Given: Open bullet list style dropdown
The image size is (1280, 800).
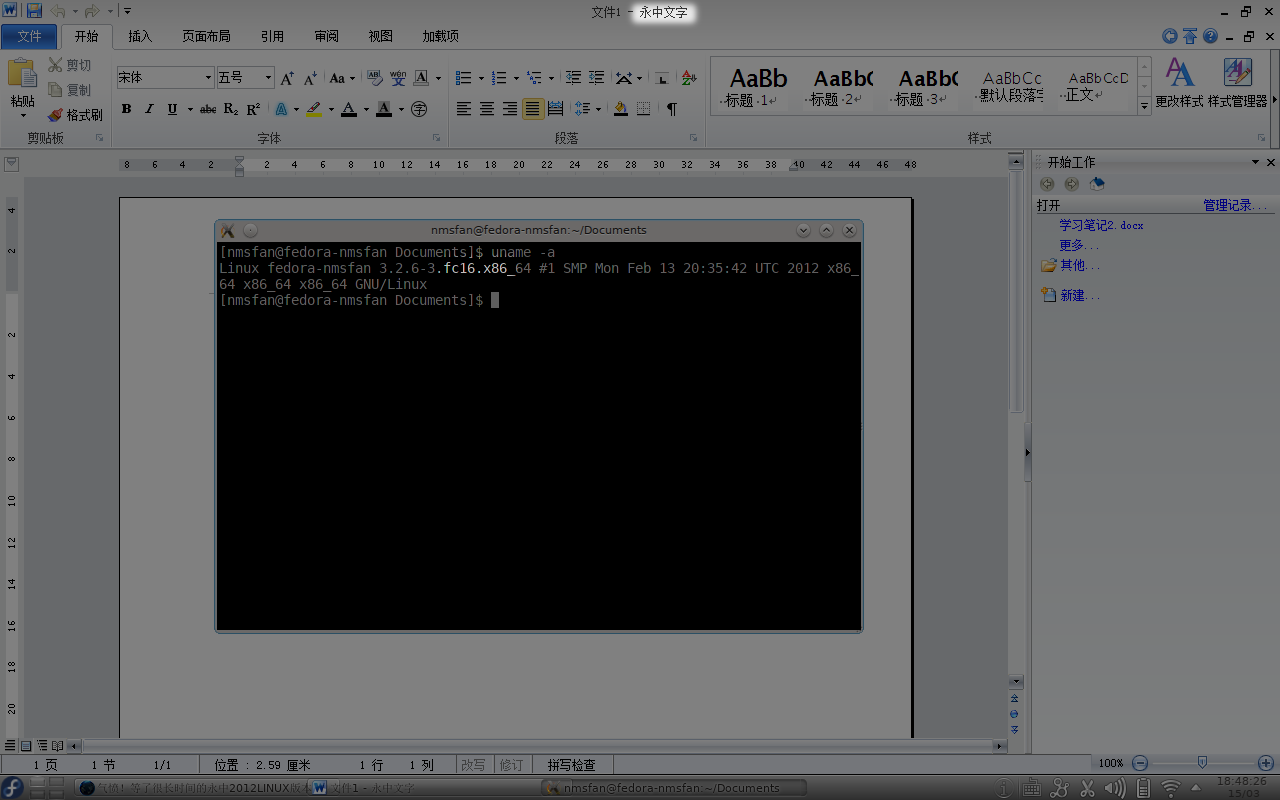Looking at the screenshot, I should (x=481, y=78).
